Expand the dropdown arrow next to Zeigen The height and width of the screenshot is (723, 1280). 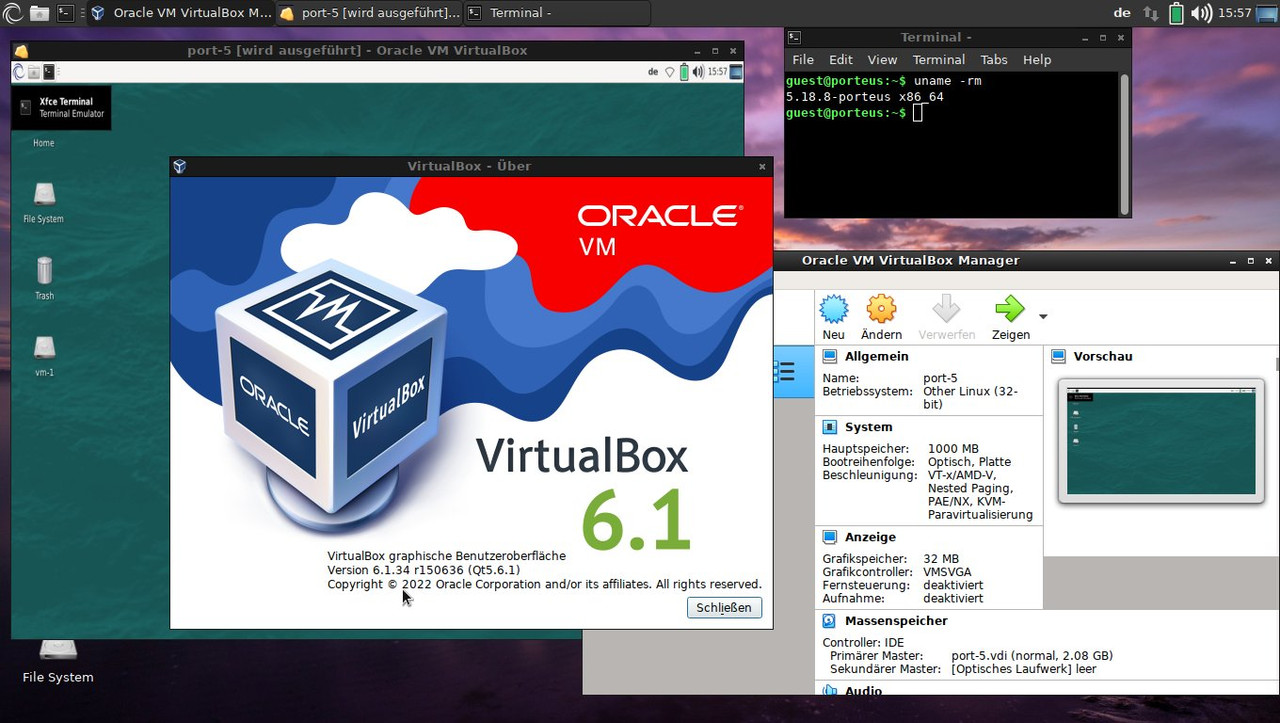[x=1043, y=317]
